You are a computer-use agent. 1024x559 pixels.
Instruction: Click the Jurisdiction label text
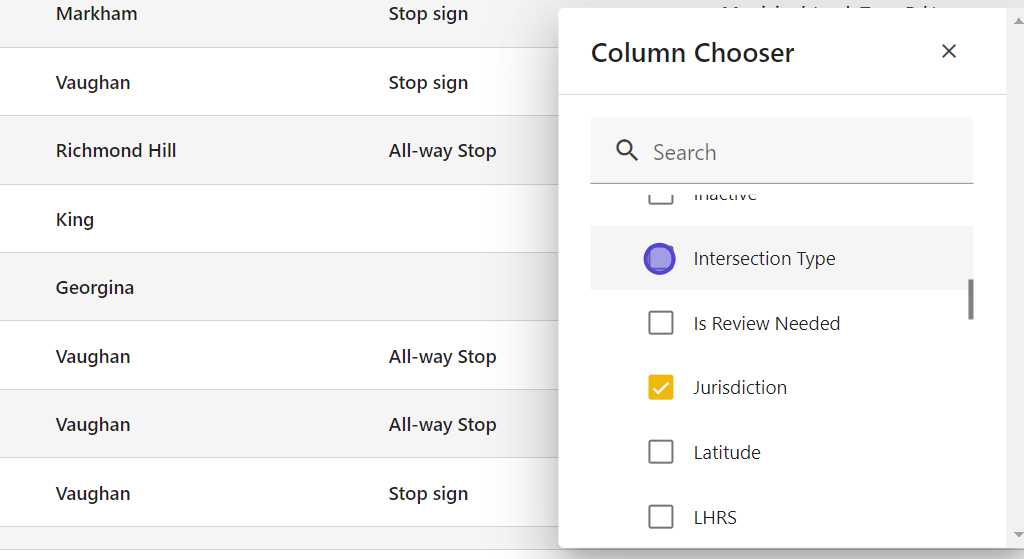tap(740, 387)
